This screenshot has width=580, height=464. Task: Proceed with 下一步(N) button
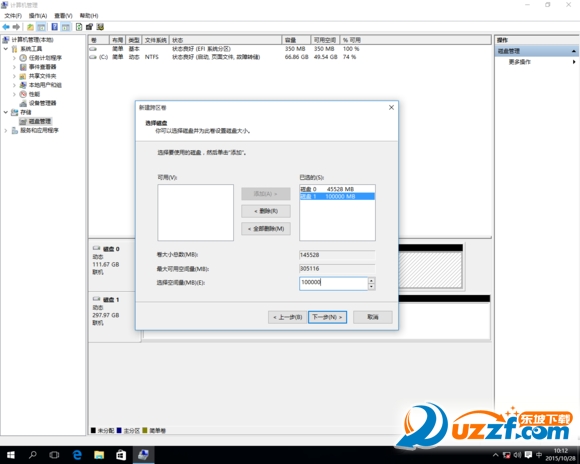pos(327,317)
